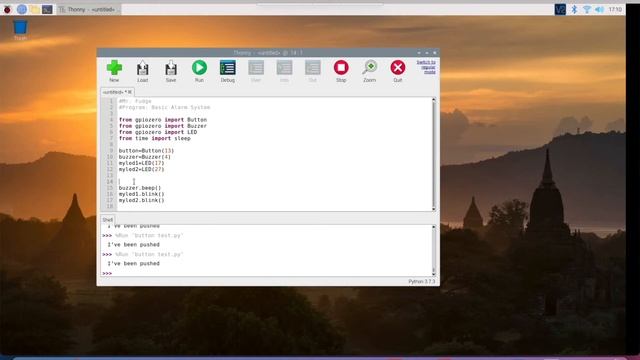Viewport: 640px width, 360px height.
Task: Open the Trash desktop icon
Action: [x=20, y=30]
